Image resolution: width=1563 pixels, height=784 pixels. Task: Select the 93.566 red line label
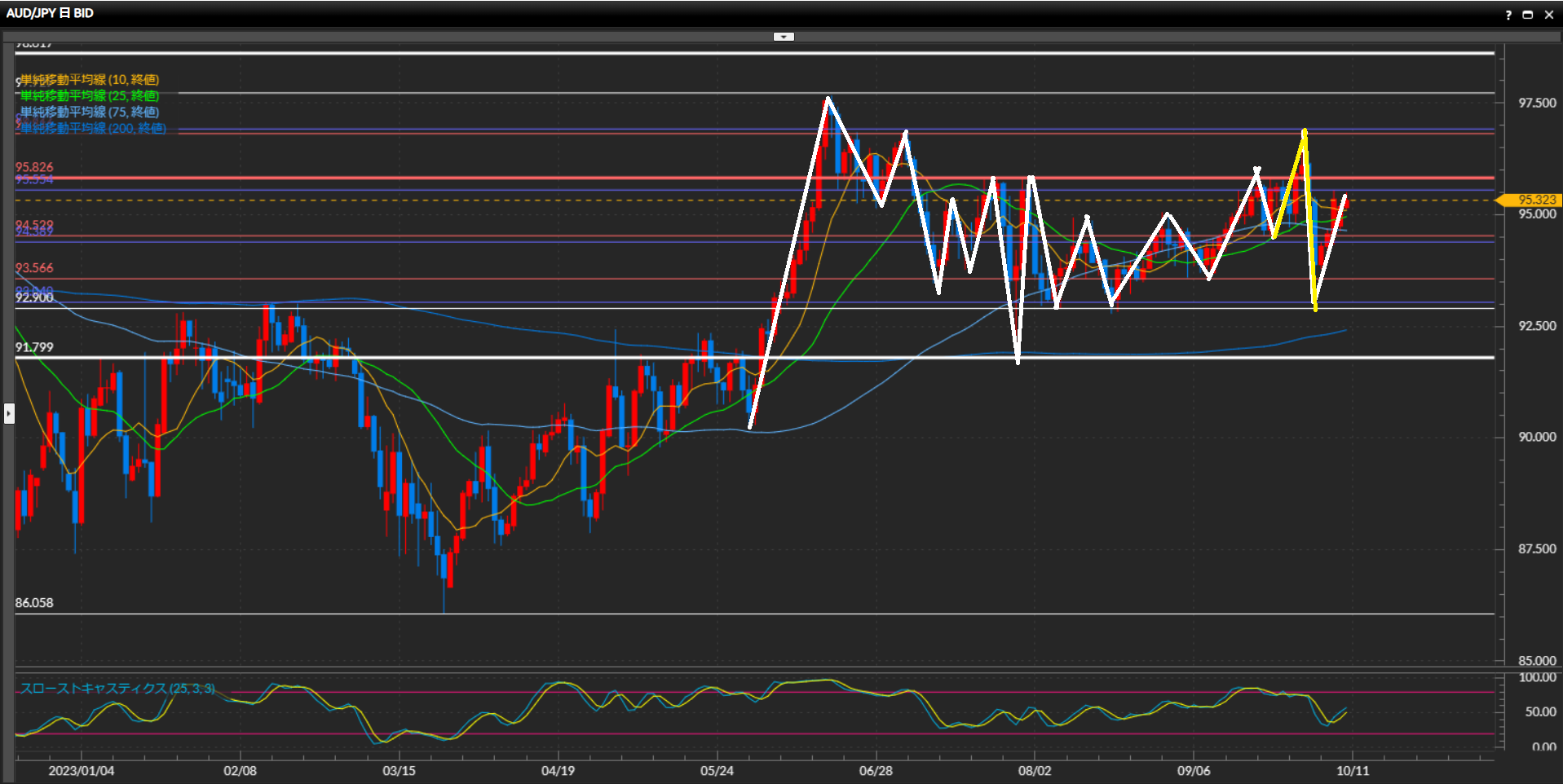point(34,268)
